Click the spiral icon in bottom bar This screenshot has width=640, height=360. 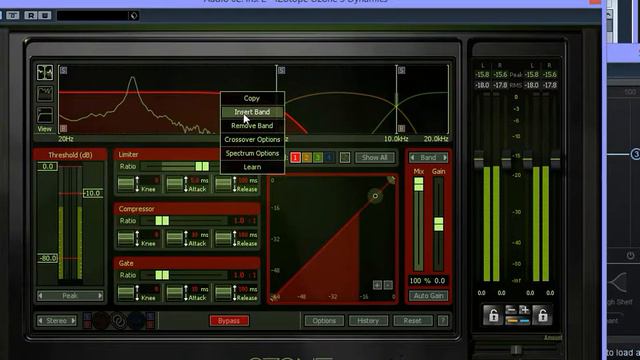coord(119,321)
